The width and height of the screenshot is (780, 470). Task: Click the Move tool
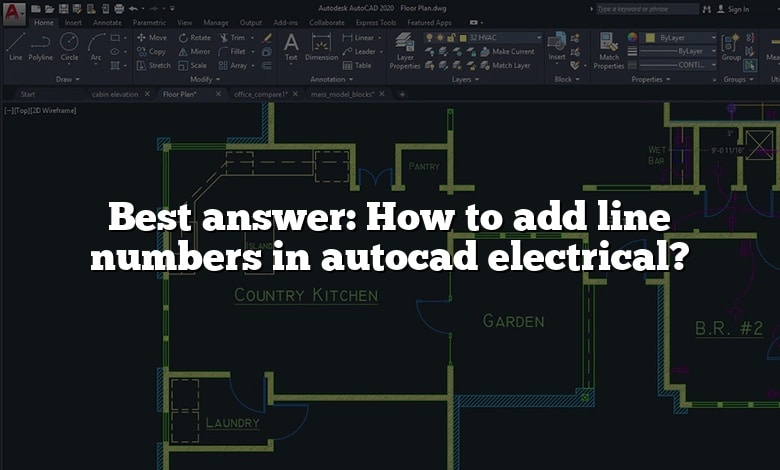[x=152, y=38]
